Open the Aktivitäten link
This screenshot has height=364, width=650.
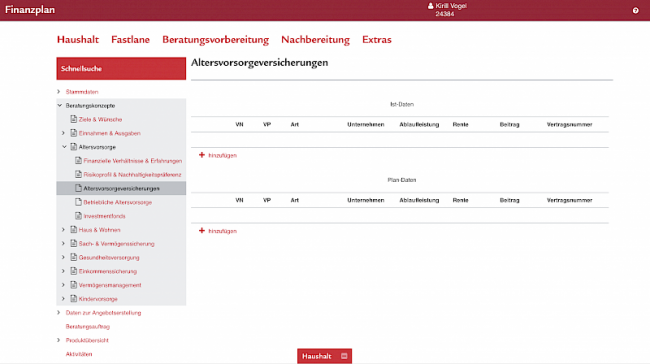(79, 354)
